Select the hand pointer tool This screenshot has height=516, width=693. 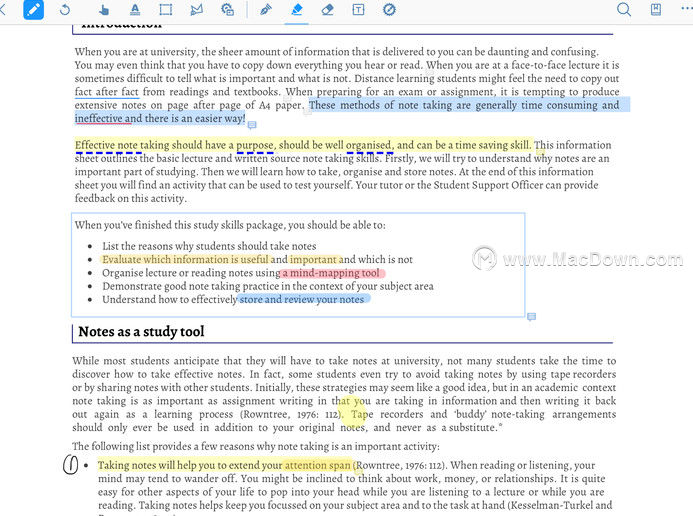(x=104, y=9)
